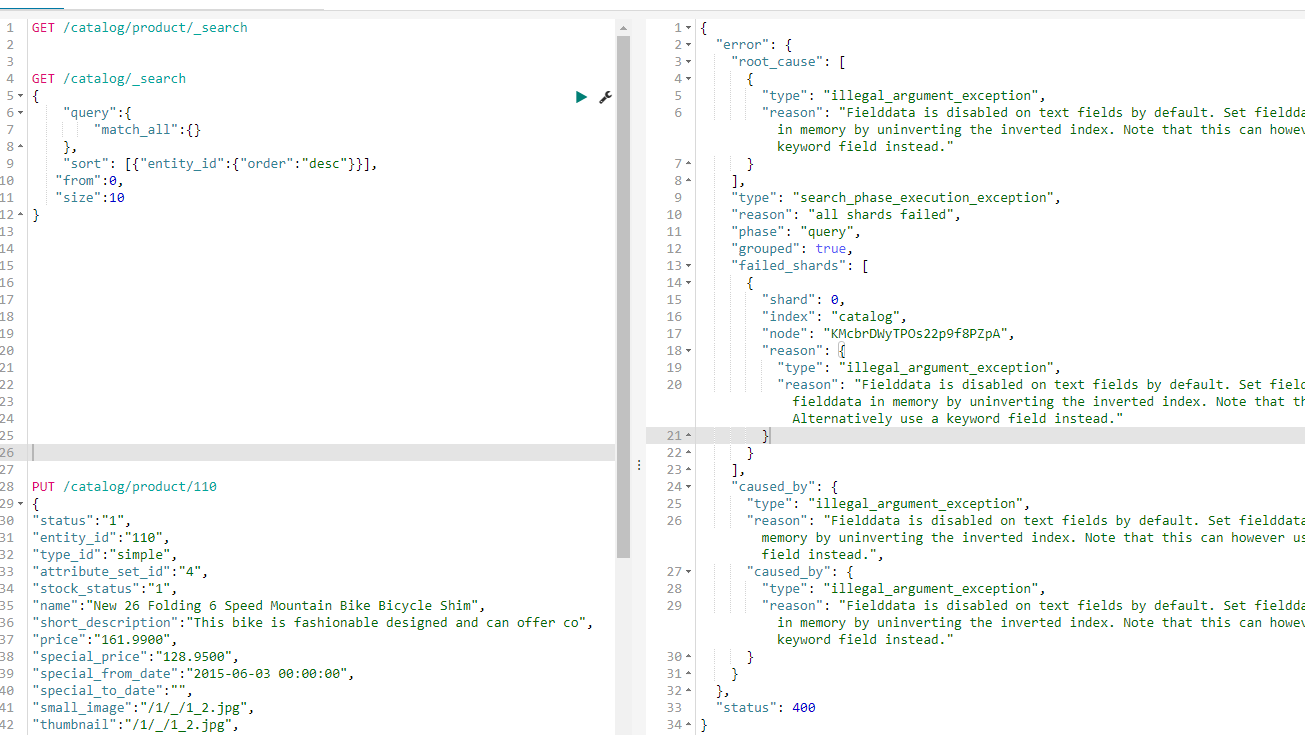Collapse the whole response at output line 1
This screenshot has width=1305, height=735.
pos(689,28)
